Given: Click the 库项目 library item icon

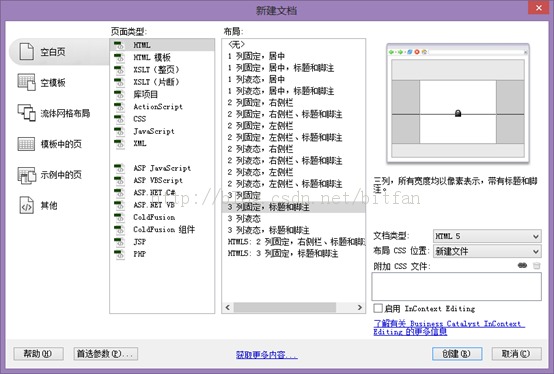Looking at the screenshot, I should click(119, 94).
